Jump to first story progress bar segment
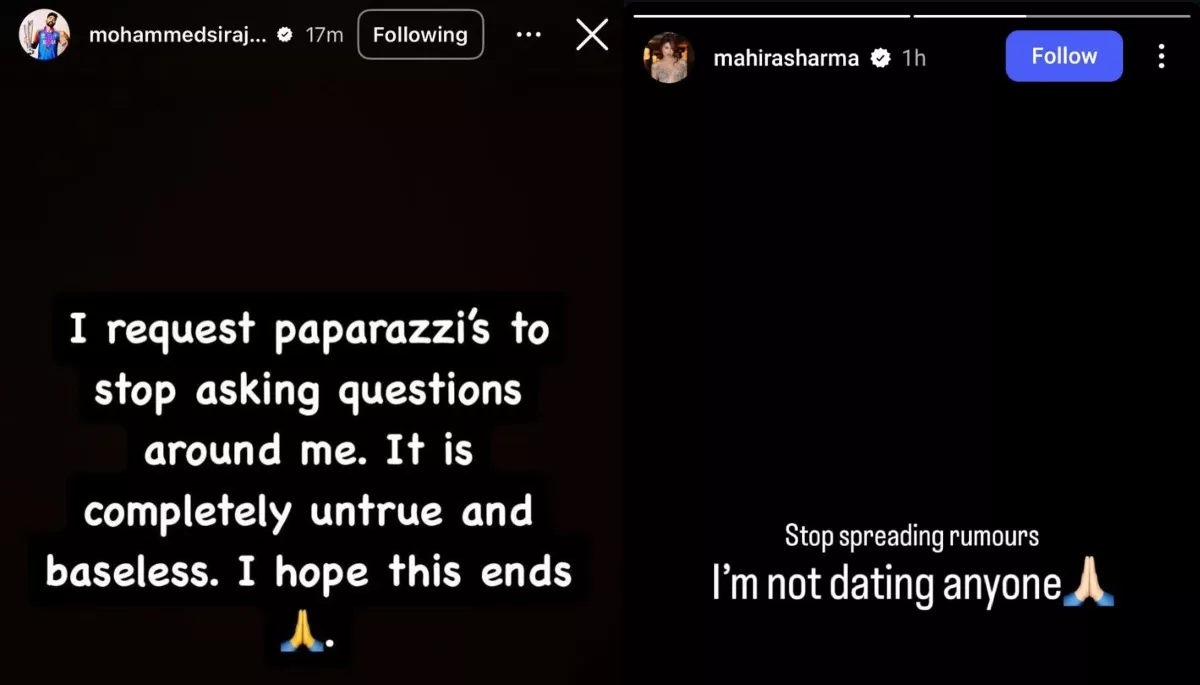This screenshot has width=1200, height=685. pyautogui.click(x=771, y=16)
